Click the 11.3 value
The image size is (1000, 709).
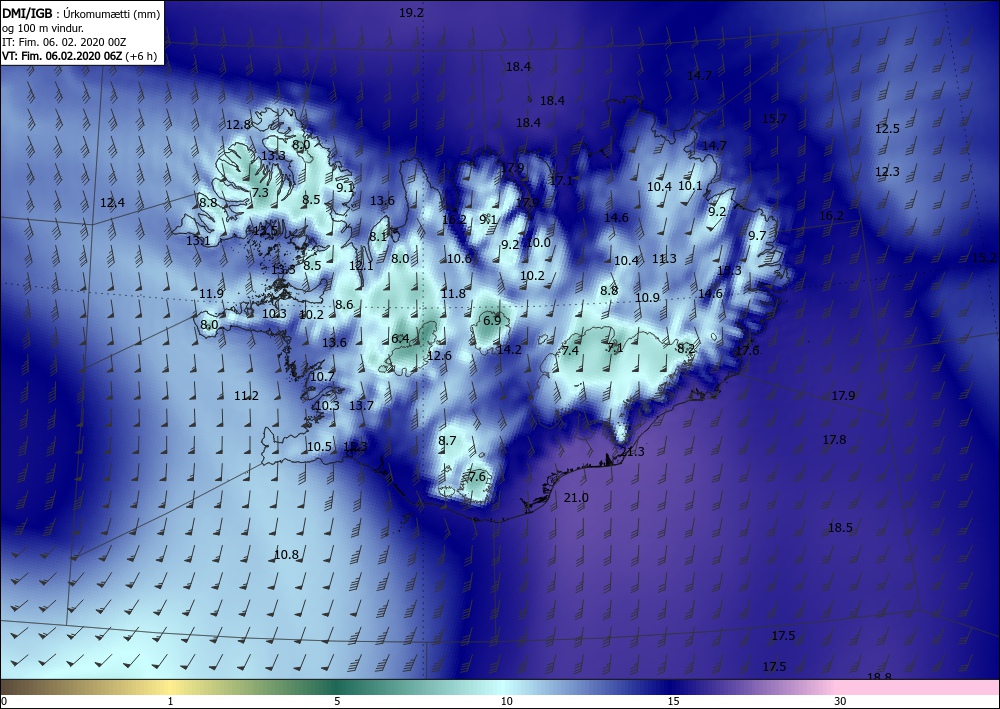click(665, 259)
